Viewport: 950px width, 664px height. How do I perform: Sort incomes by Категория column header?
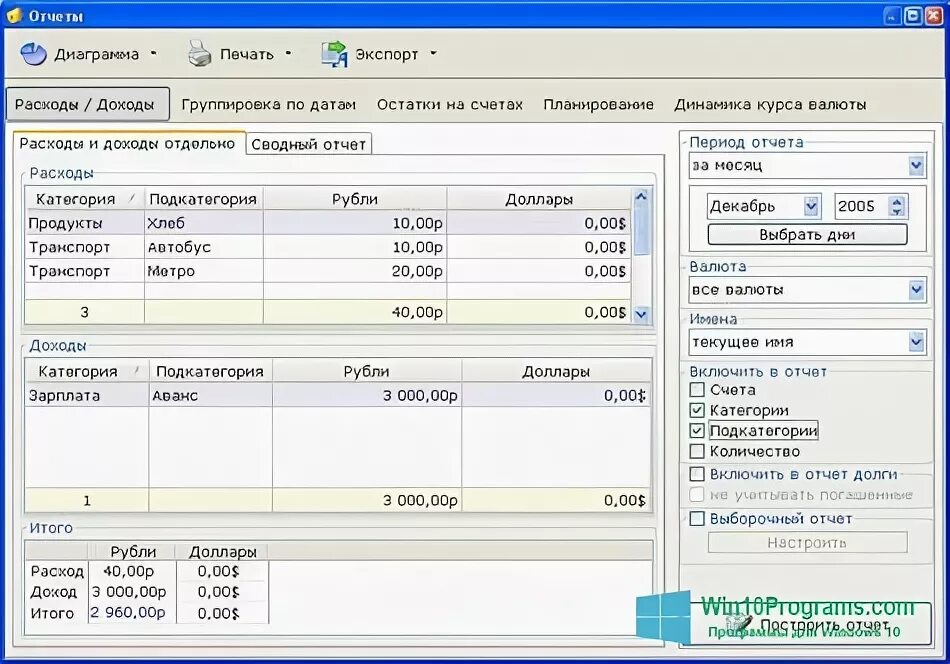click(86, 371)
